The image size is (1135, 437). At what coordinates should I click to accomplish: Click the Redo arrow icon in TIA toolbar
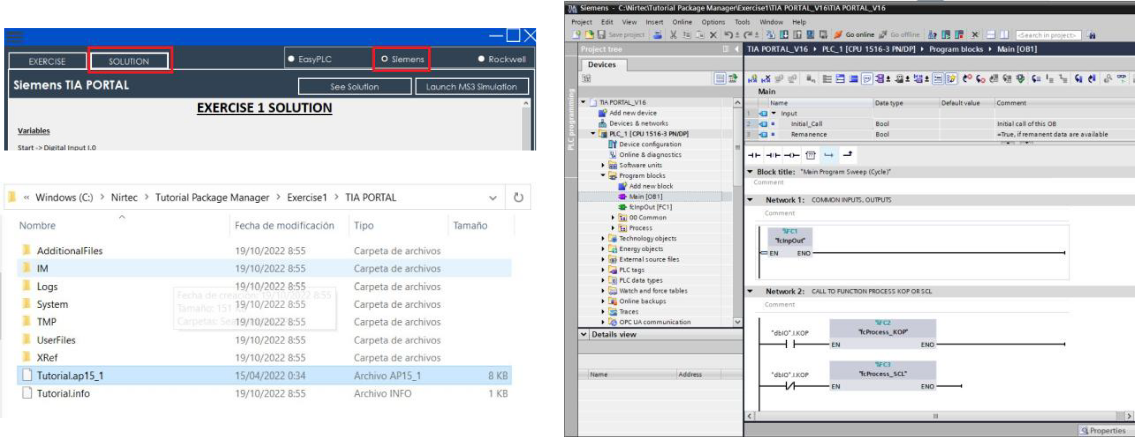(x=748, y=35)
